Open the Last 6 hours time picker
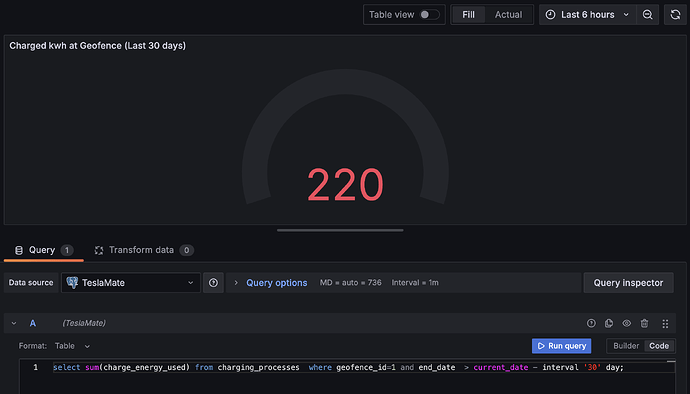Screen dimensions: 690x394 point(587,15)
